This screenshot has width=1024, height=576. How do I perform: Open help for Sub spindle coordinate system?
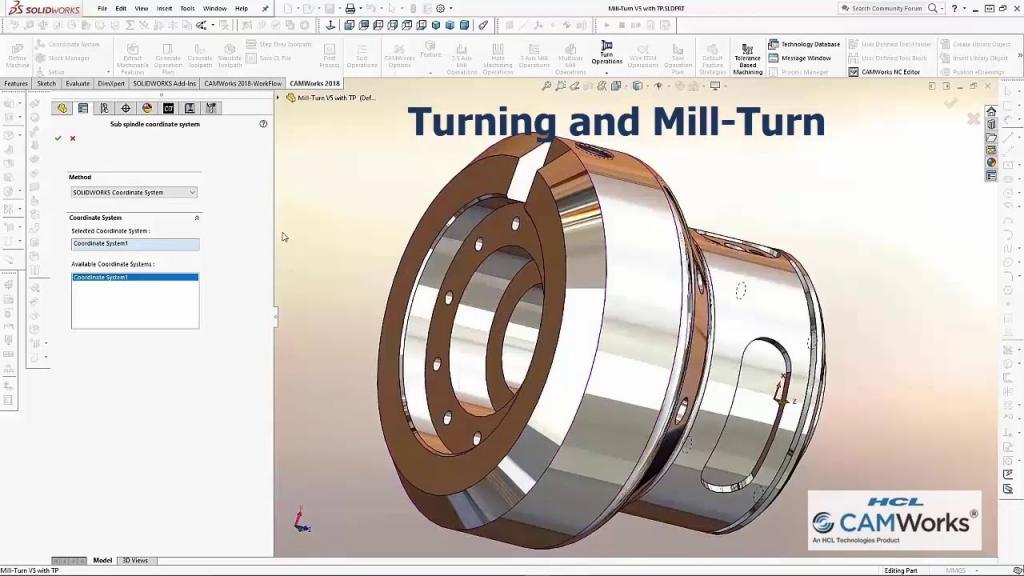(x=263, y=123)
